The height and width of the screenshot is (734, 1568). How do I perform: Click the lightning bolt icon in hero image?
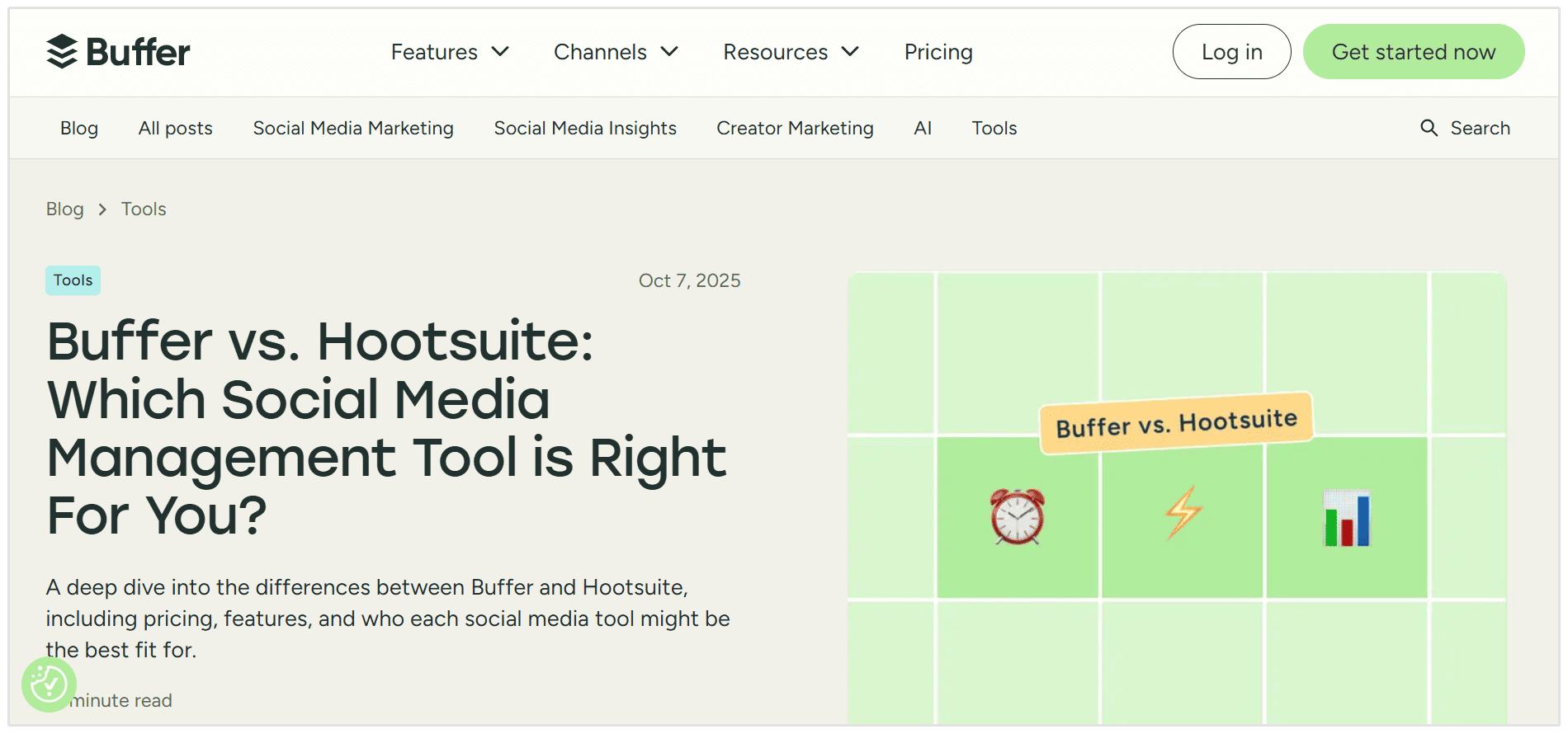tap(1183, 512)
